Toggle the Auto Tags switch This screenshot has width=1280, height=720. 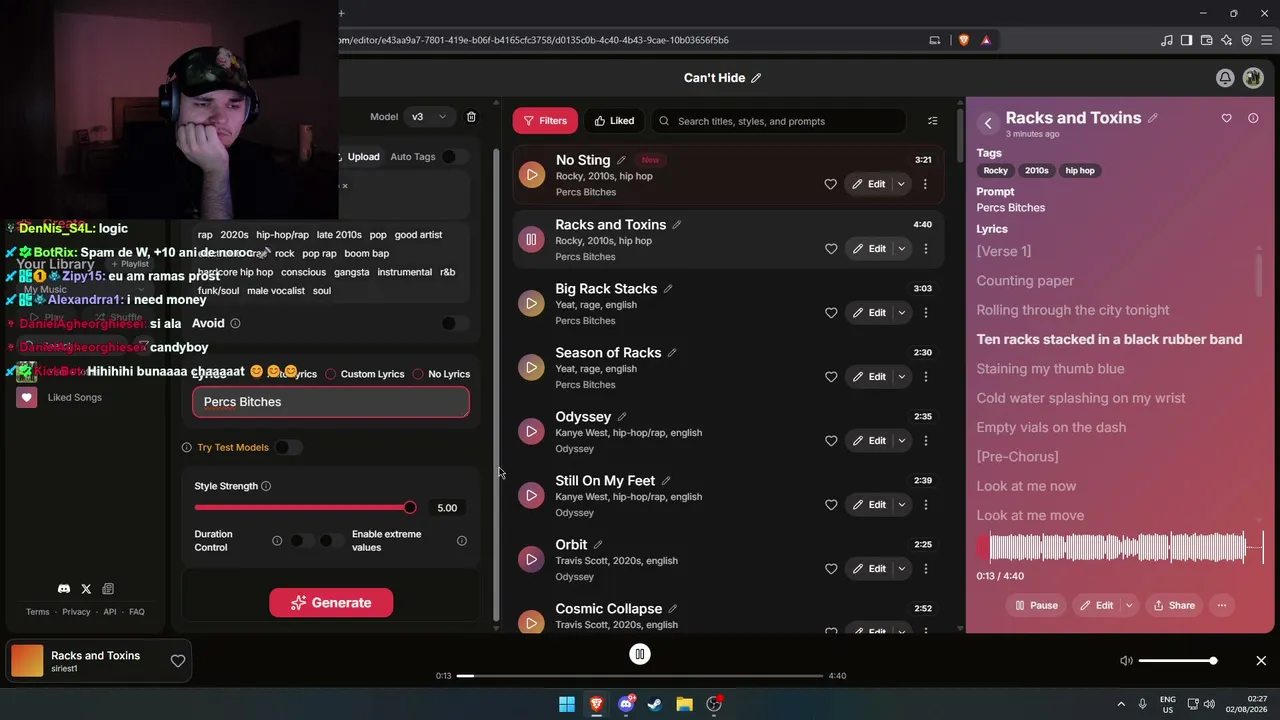[455, 157]
